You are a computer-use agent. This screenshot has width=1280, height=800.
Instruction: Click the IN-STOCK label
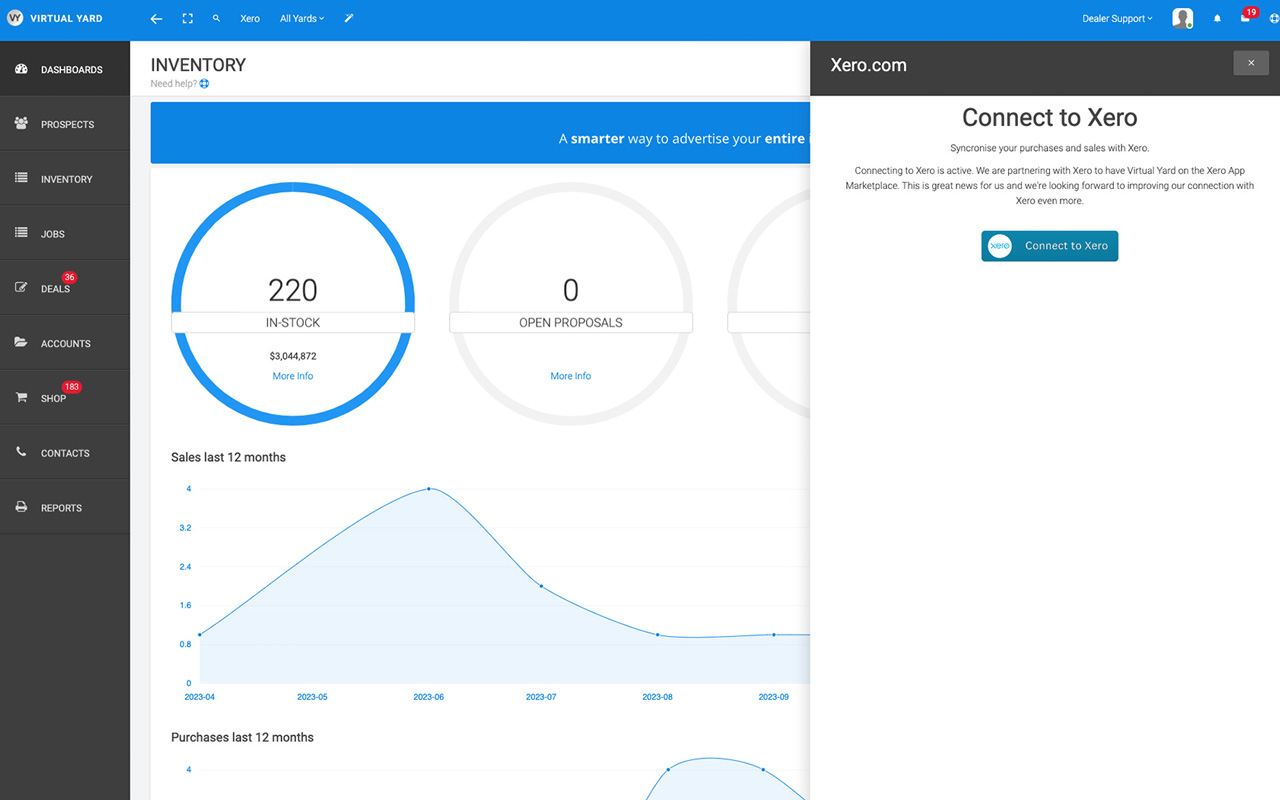click(293, 322)
